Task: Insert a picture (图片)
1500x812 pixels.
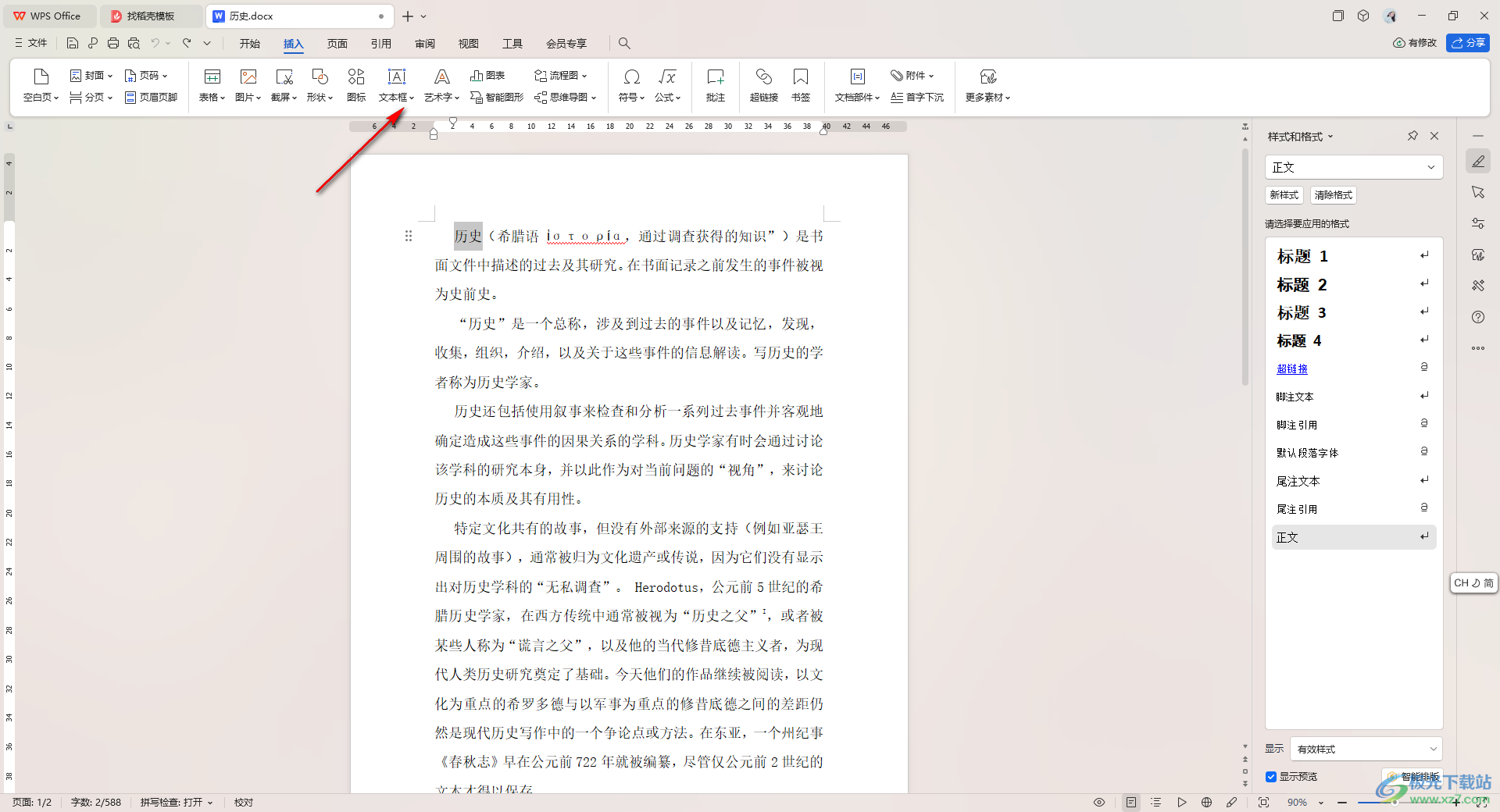Action: [248, 85]
